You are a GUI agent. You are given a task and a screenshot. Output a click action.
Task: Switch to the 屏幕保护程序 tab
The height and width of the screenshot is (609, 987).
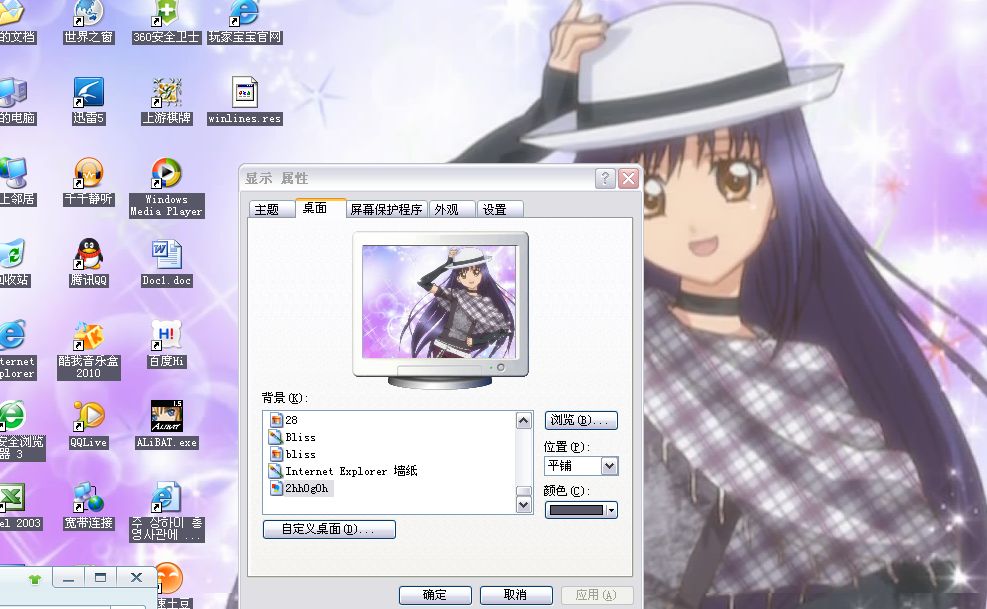[385, 209]
